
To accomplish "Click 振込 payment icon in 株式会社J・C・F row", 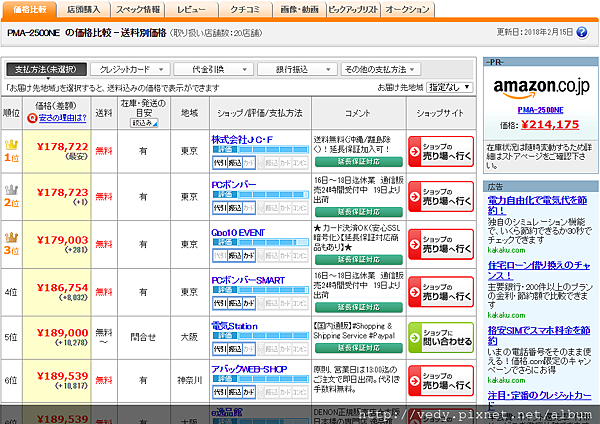I will pyautogui.click(x=235, y=163).
